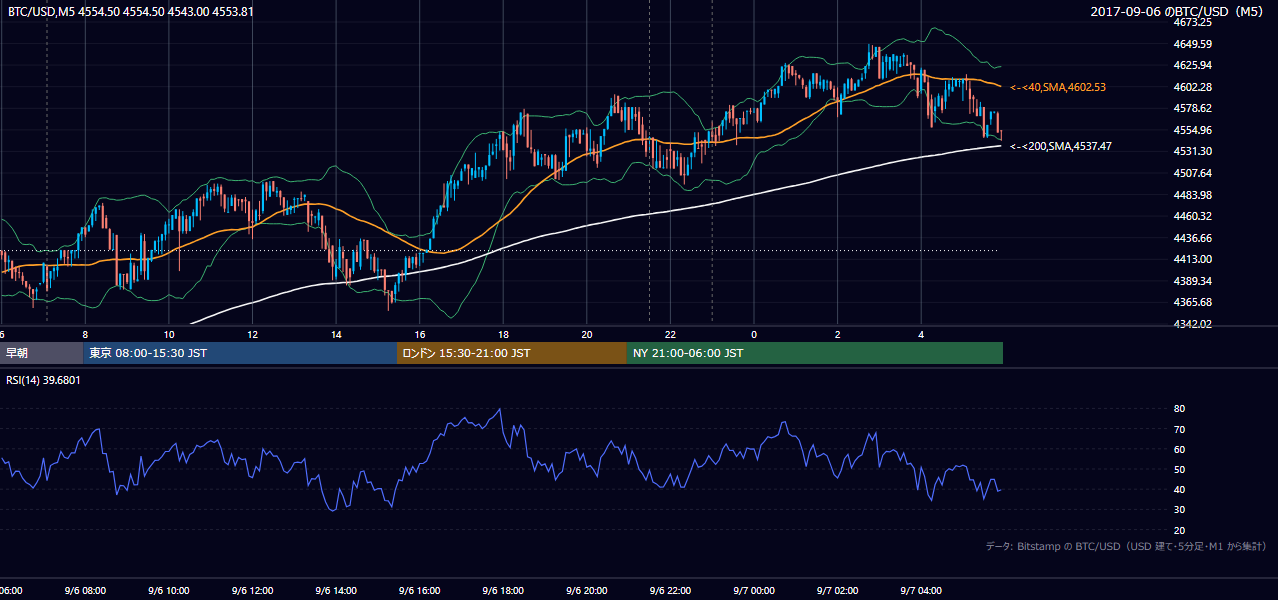Click price axis label 4673.25

tap(1194, 22)
